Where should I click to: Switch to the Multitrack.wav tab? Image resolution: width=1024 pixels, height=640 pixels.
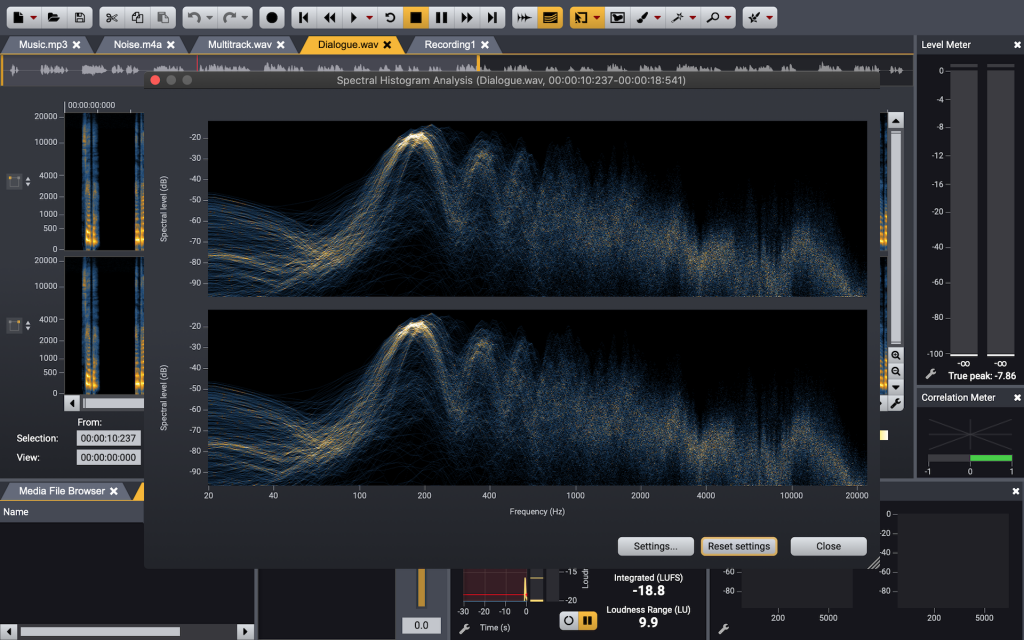239,45
